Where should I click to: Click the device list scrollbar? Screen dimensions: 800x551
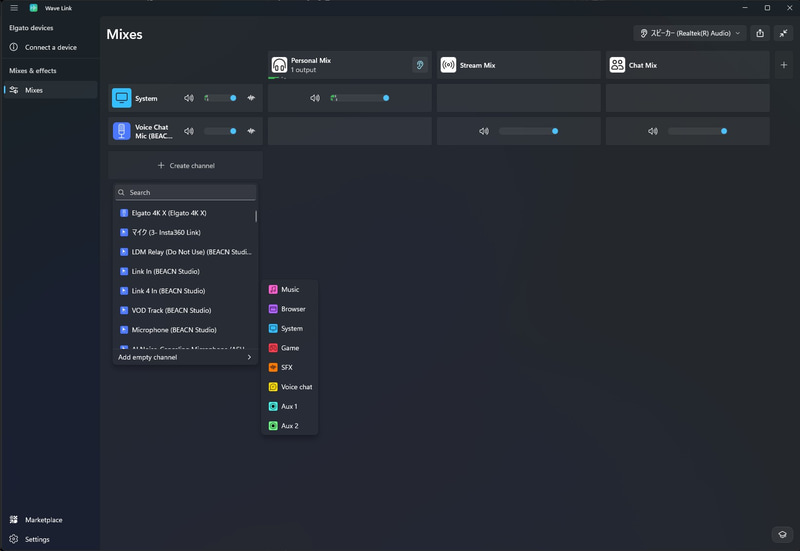tap(256, 216)
